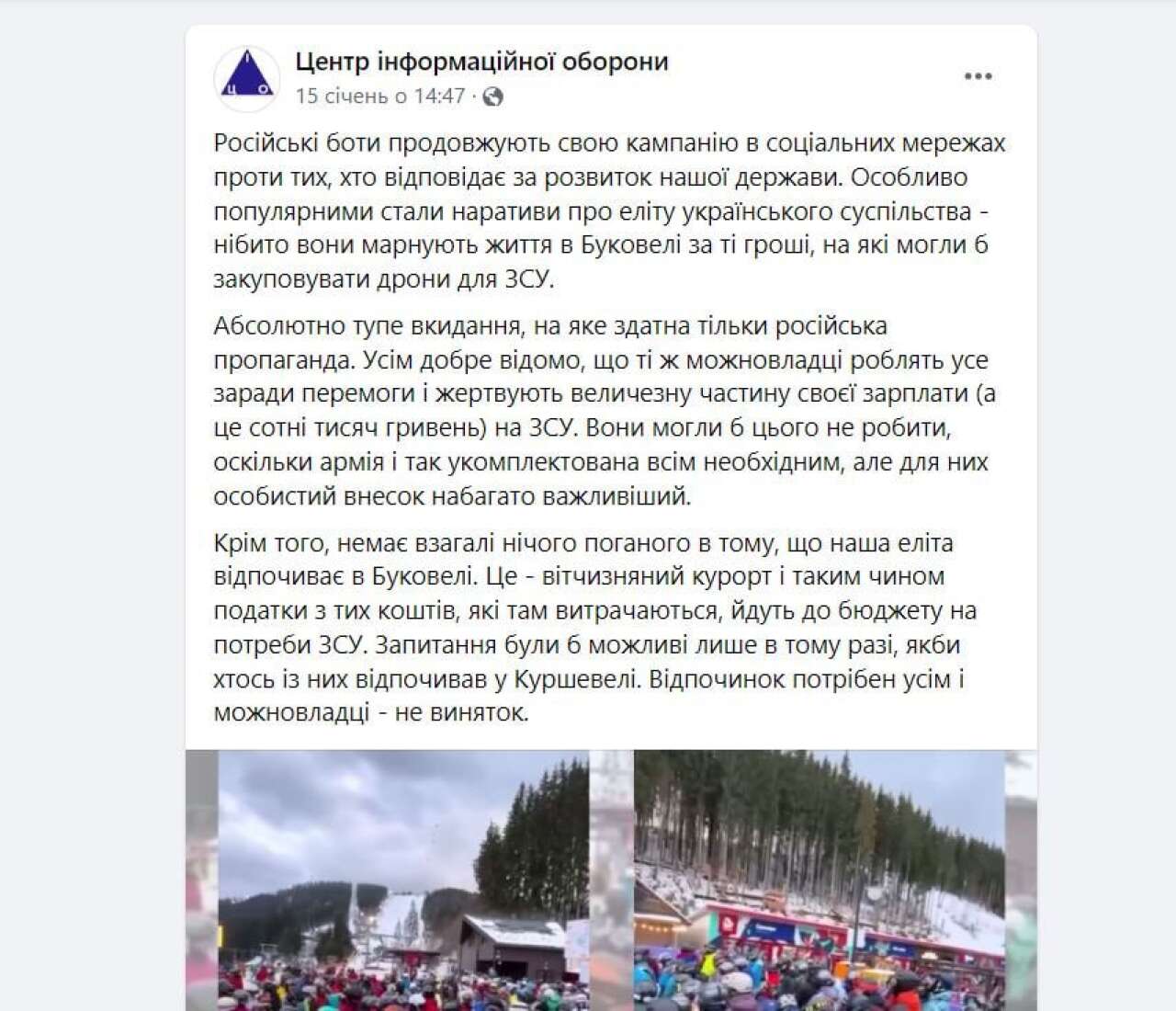Open post options three-dot menu
Screen dimensions: 1176x1011
pyautogui.click(x=978, y=75)
